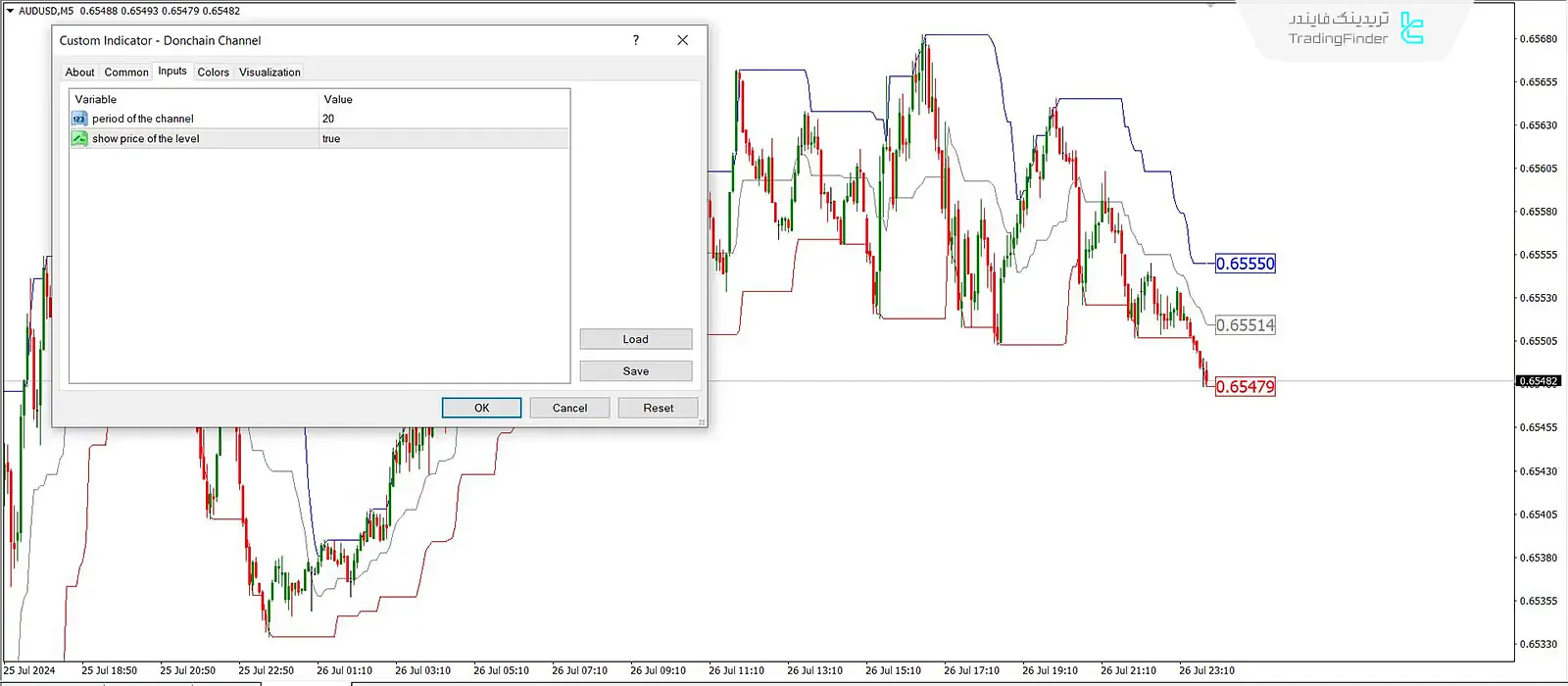Select the Common tab
The height and width of the screenshot is (686, 1568).
(126, 73)
